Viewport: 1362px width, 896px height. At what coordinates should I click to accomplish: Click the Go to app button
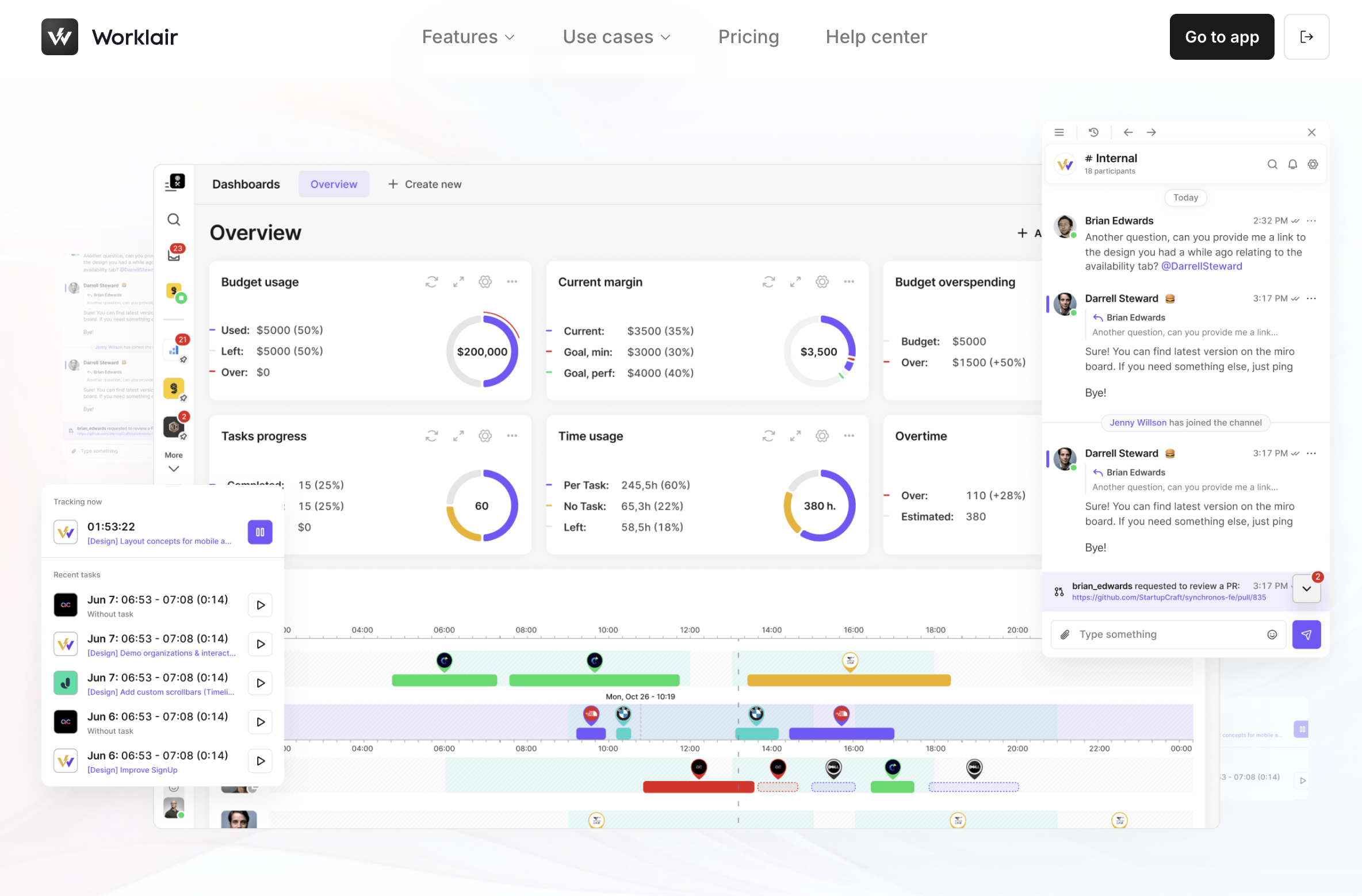(1222, 37)
